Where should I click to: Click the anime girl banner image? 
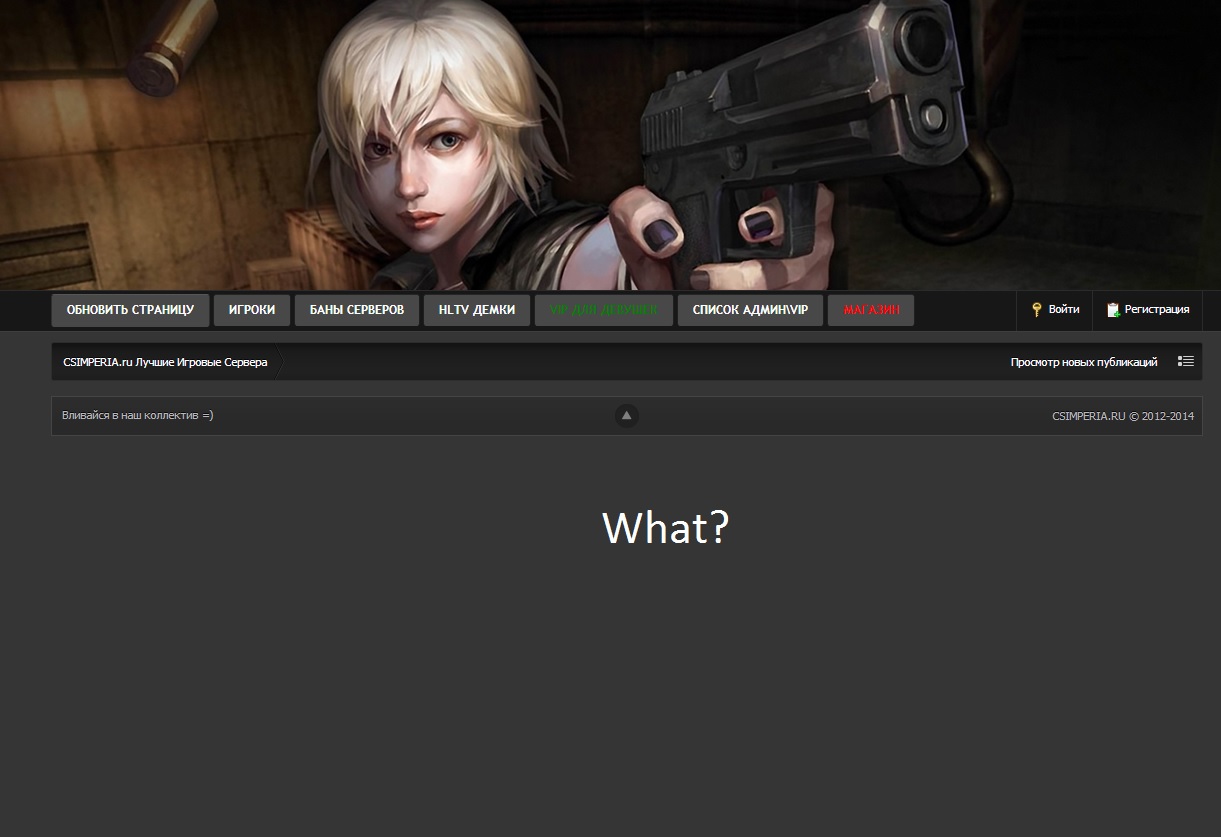click(x=610, y=145)
